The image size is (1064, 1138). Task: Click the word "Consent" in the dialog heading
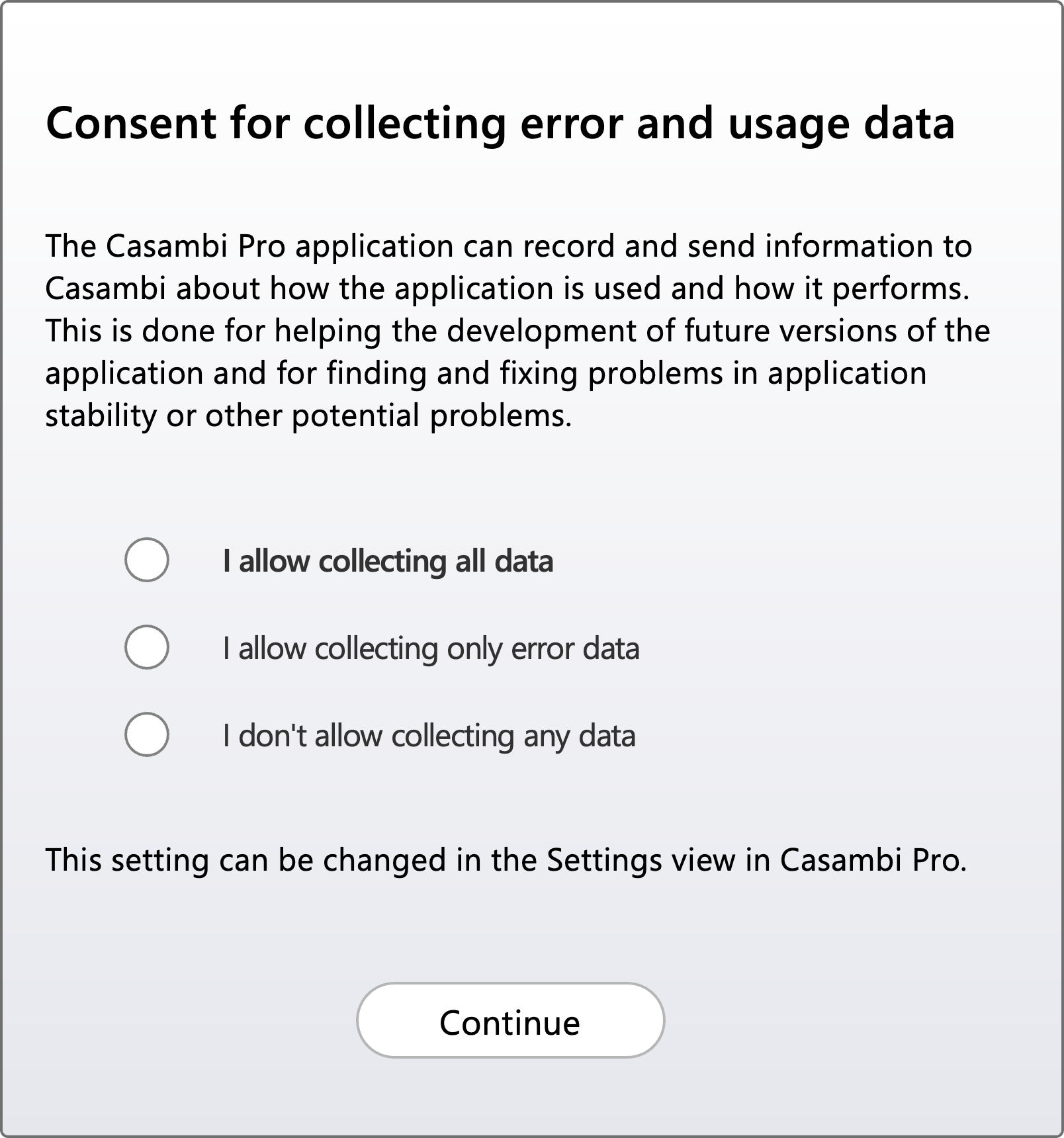point(130,123)
